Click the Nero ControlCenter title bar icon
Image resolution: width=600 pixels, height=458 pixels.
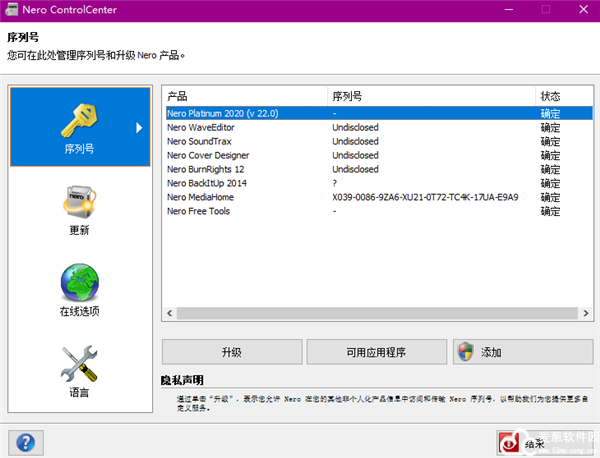(11, 9)
